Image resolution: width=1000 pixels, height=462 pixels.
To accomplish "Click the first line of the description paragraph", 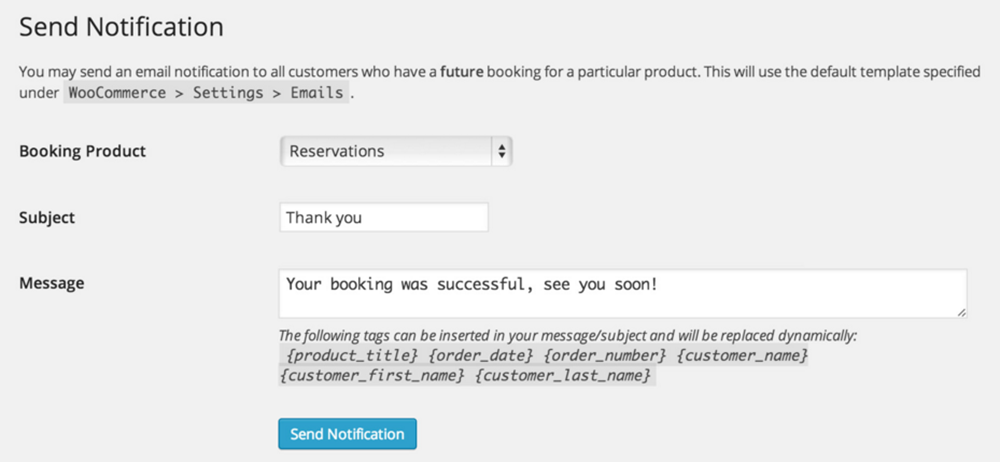I will [499, 71].
